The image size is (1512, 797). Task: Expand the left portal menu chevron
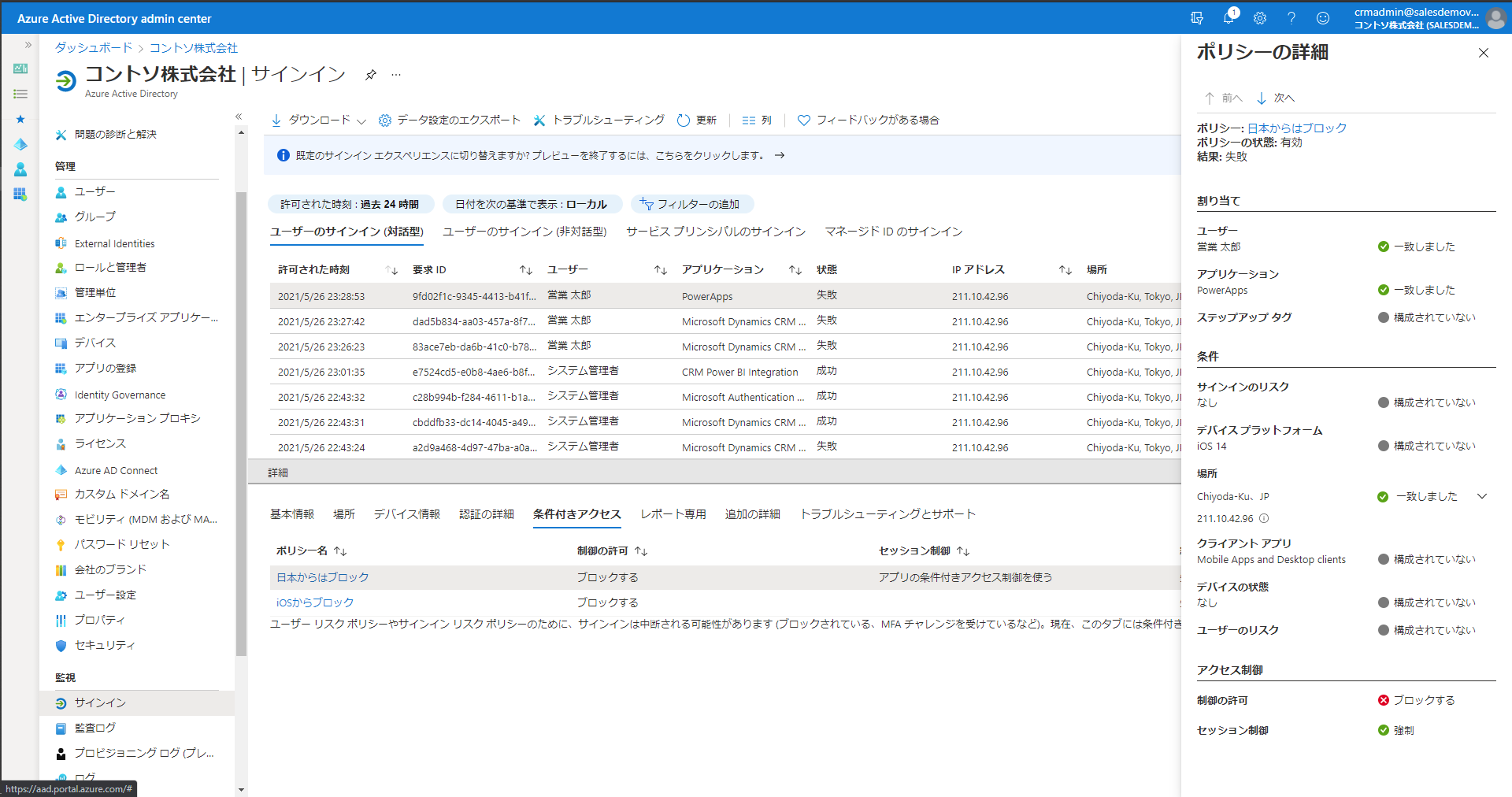pyautogui.click(x=28, y=45)
